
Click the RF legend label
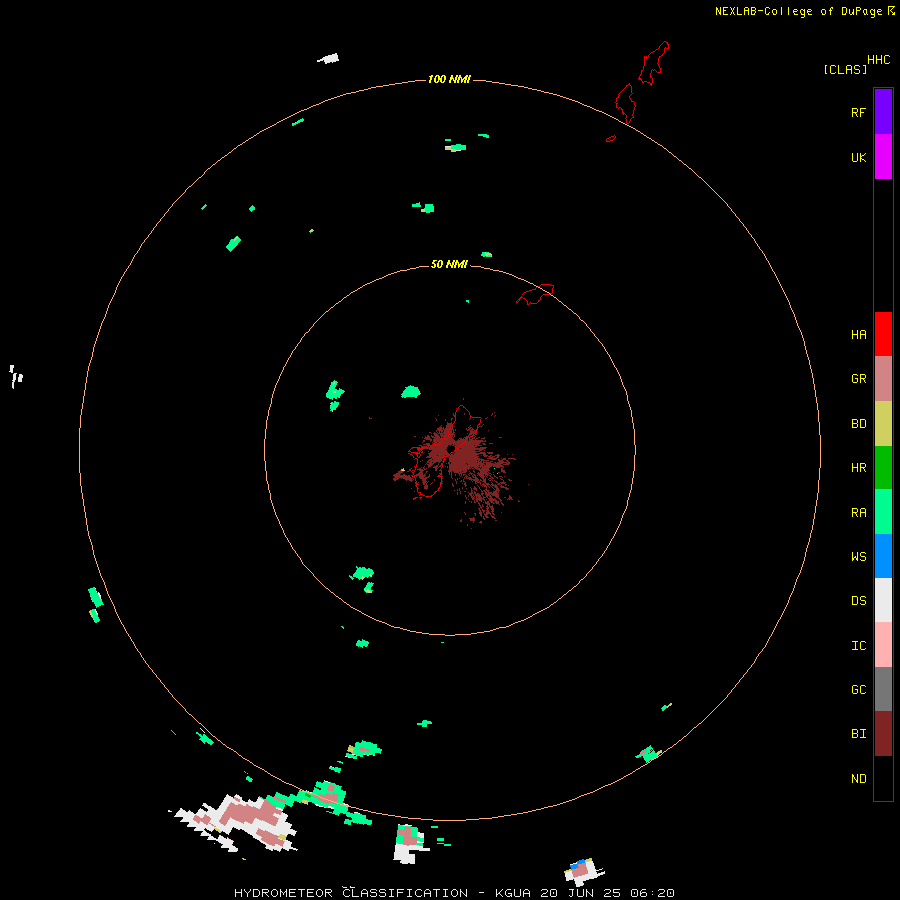click(x=858, y=112)
